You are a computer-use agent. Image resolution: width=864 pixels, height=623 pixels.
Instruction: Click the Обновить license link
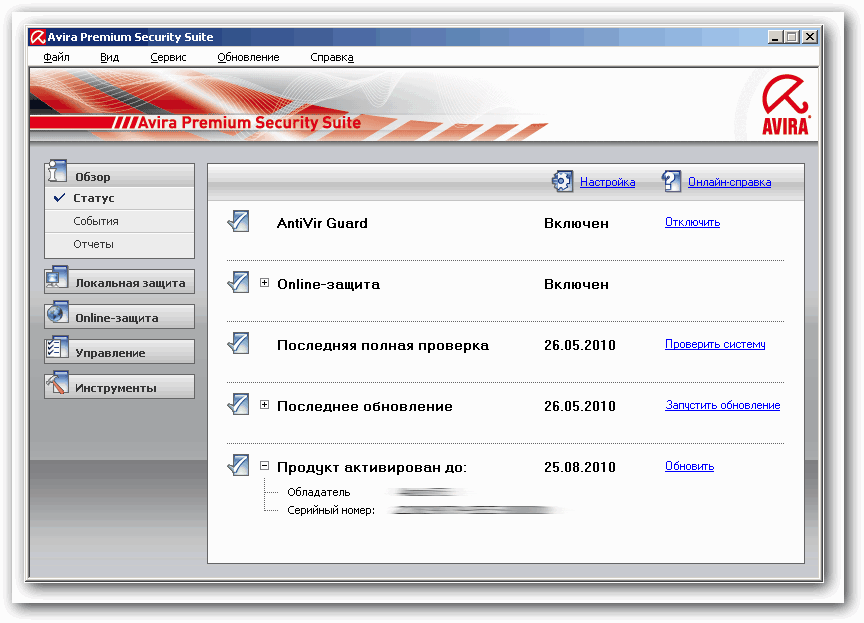[689, 467]
